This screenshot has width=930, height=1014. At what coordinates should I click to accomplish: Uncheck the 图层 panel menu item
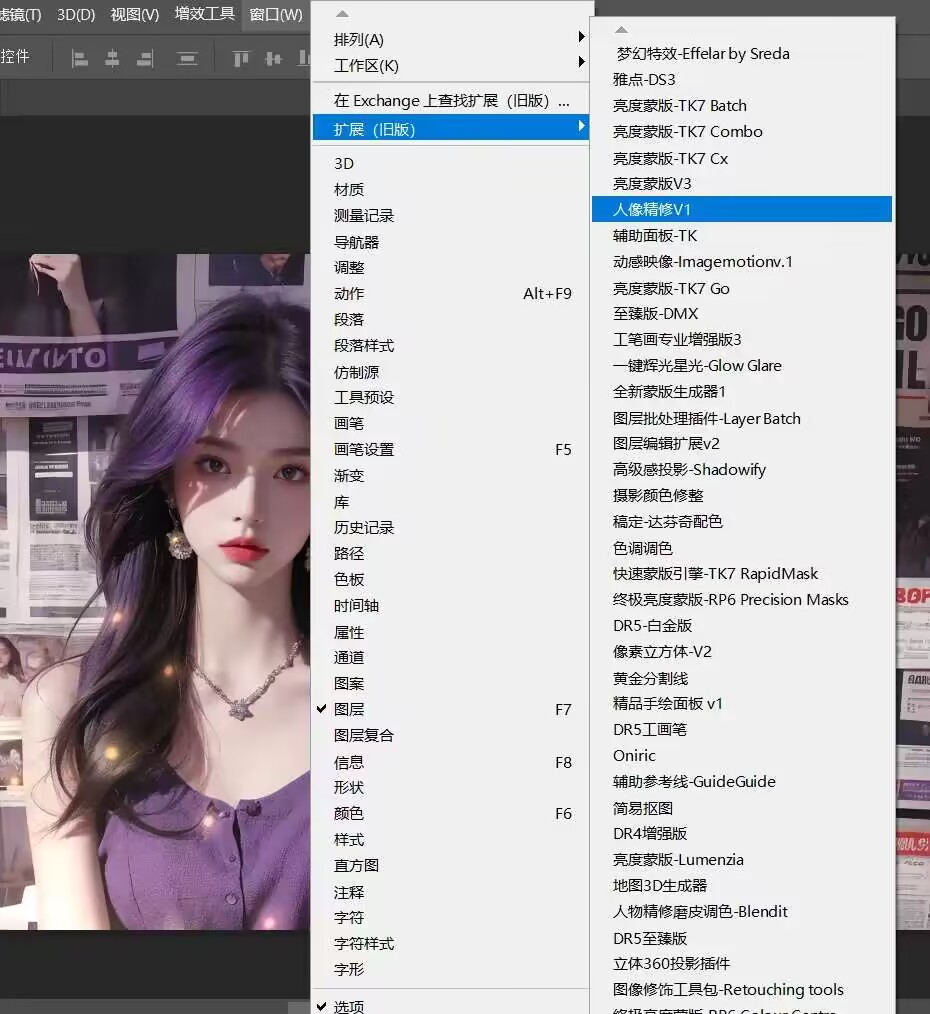point(349,709)
